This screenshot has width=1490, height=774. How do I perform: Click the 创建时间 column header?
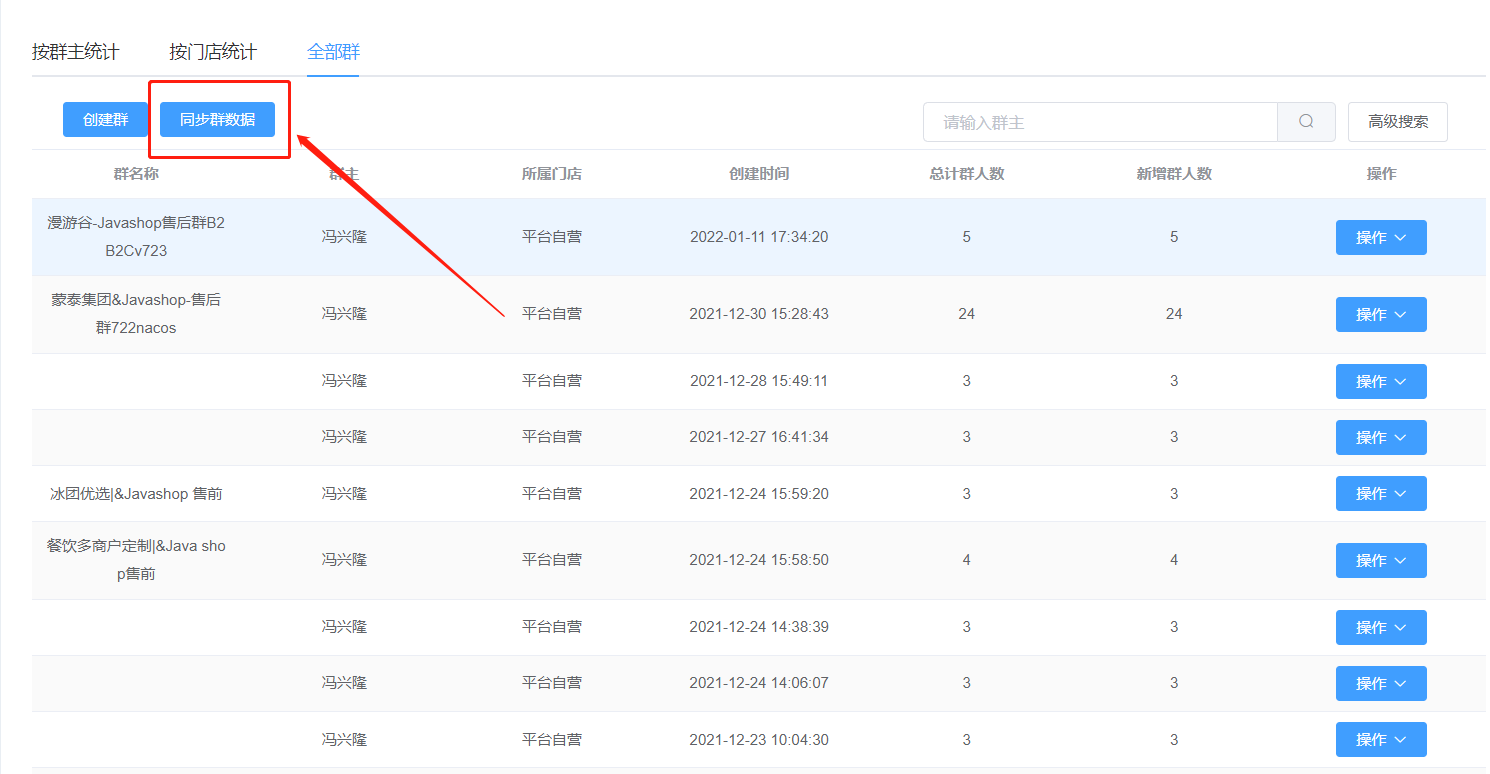tap(759, 174)
